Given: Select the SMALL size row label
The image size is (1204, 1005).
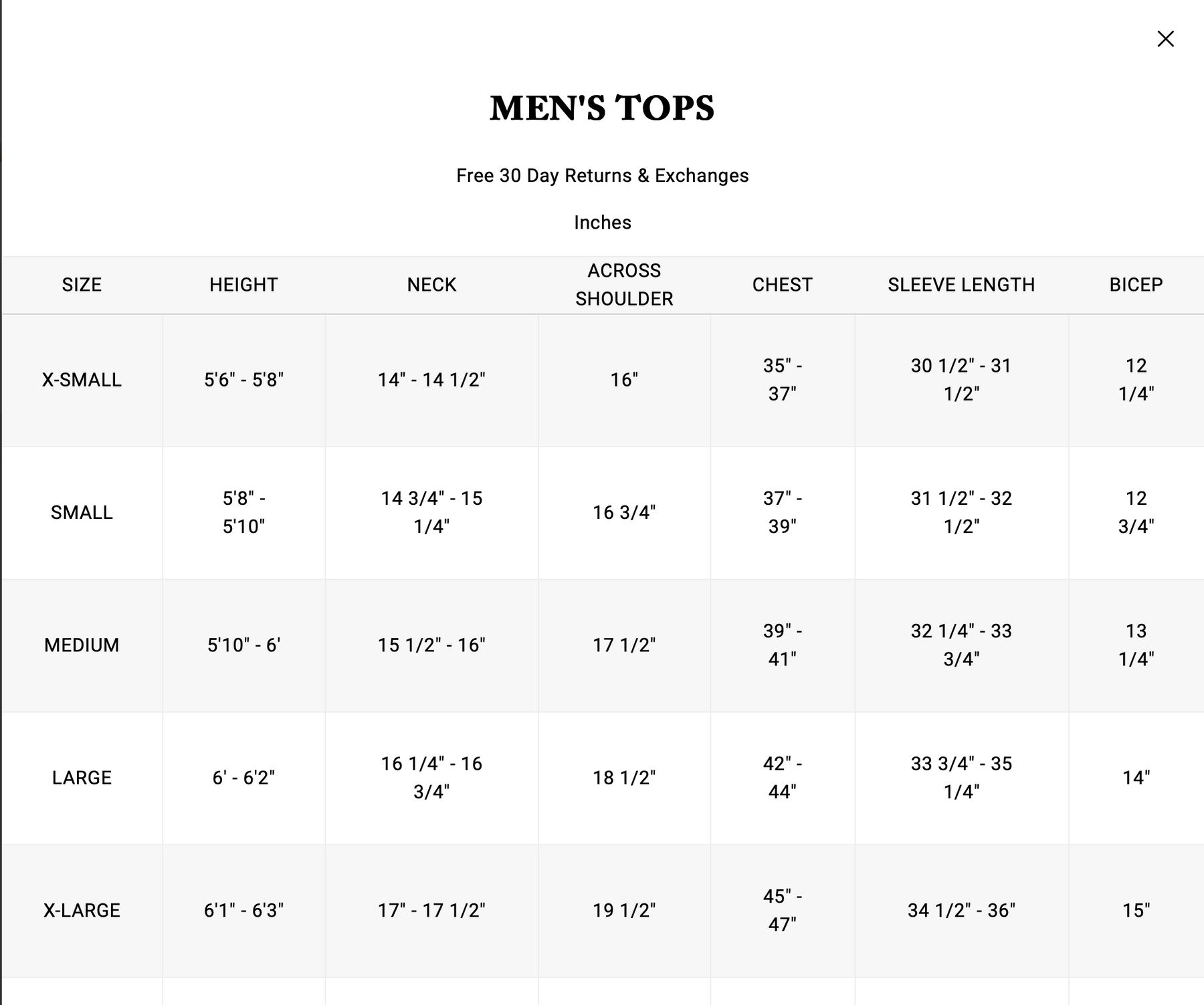Looking at the screenshot, I should click(x=82, y=512).
